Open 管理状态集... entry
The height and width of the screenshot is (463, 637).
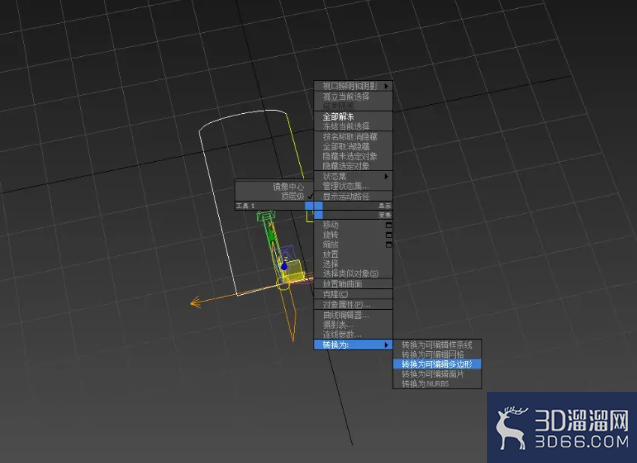[353, 186]
